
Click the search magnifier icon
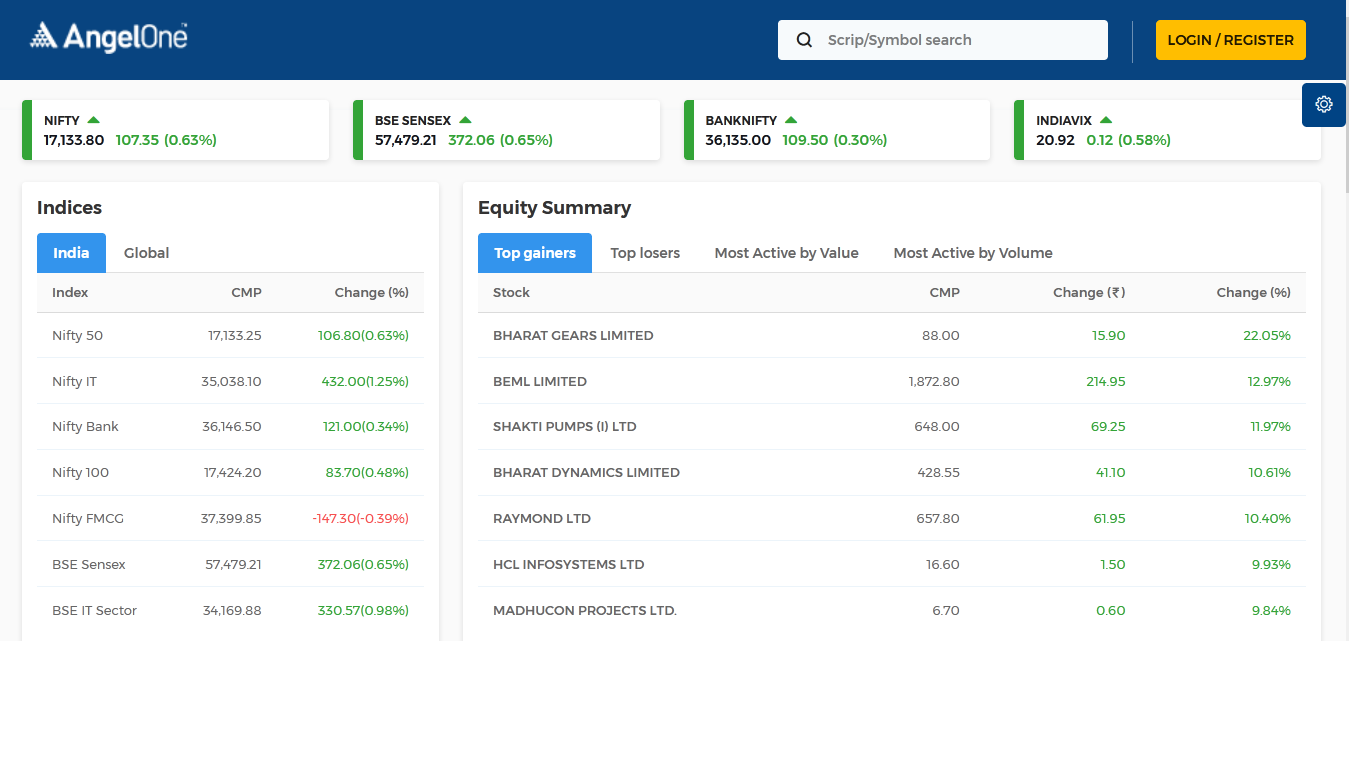804,40
